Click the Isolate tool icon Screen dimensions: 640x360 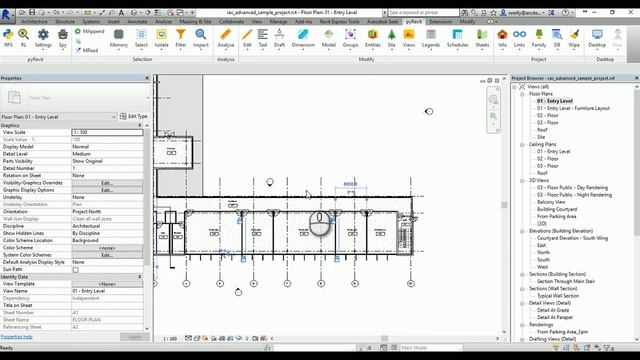[x=162, y=38]
